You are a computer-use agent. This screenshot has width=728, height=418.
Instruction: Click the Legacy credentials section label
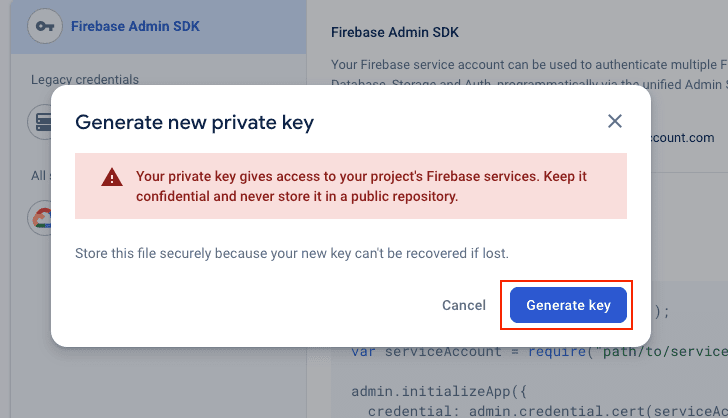[x=85, y=79]
